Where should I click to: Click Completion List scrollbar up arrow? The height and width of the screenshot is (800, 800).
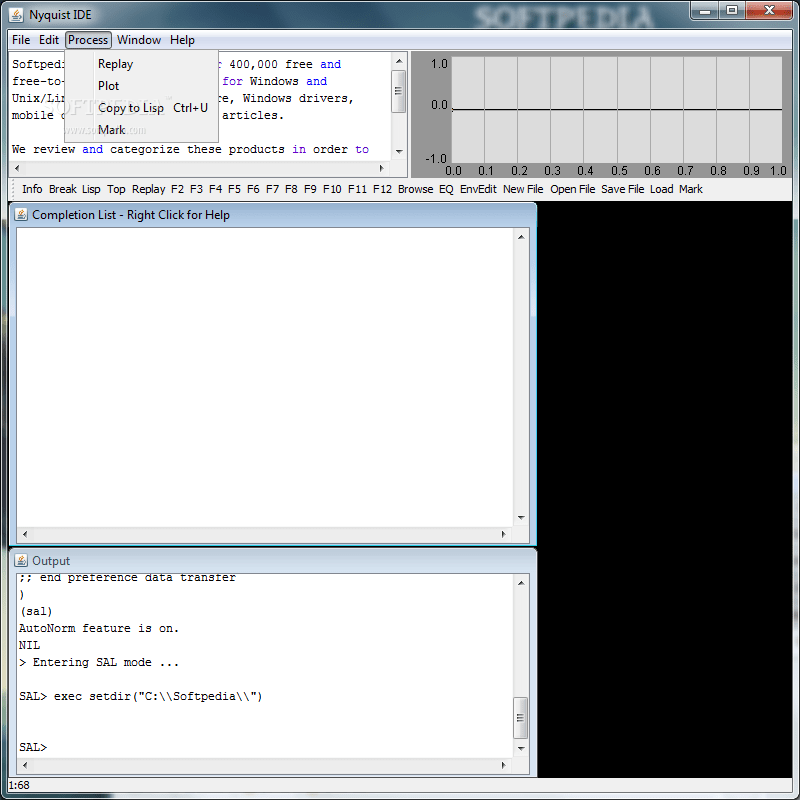point(521,237)
